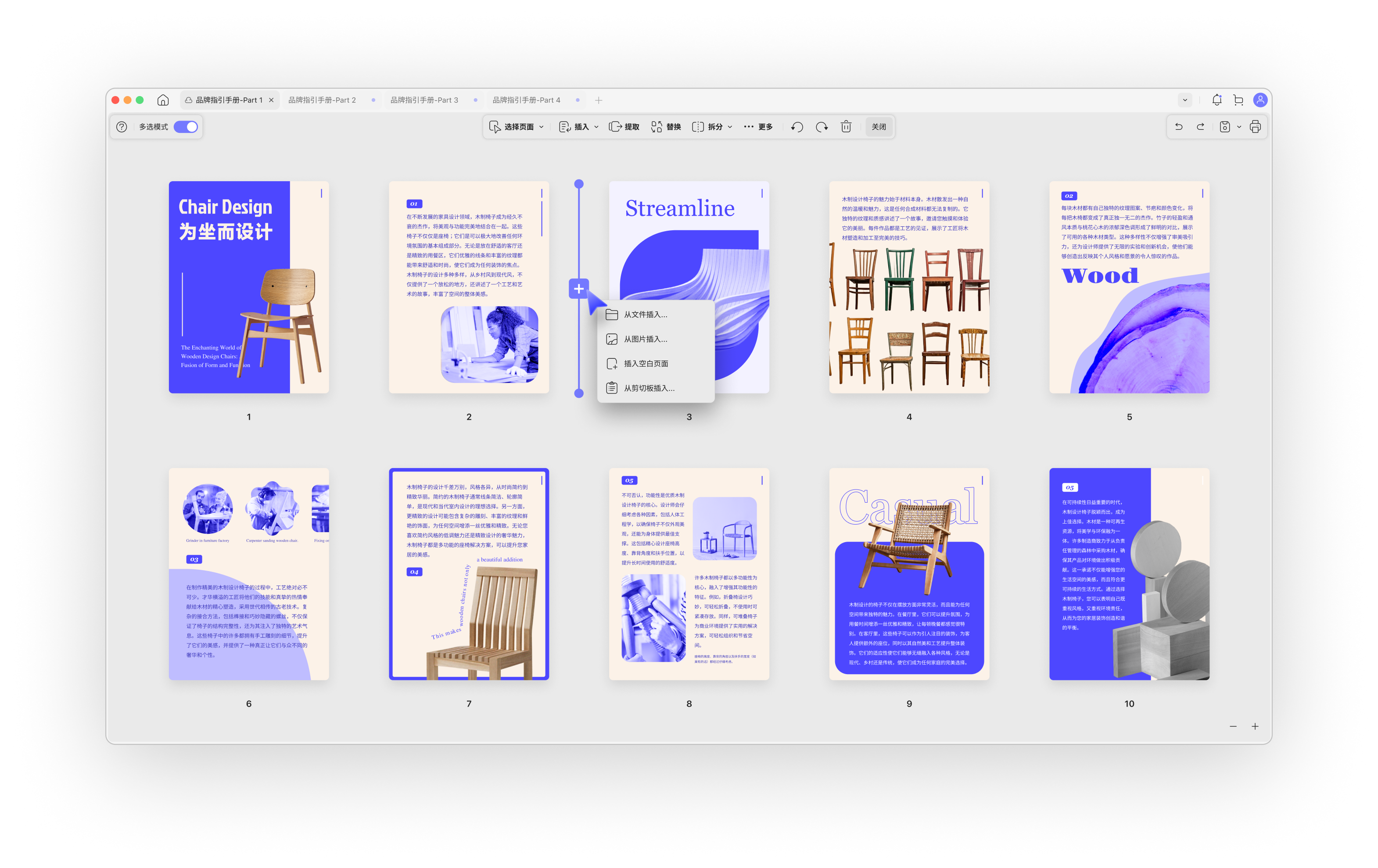Screen dimensions: 1378x868
Task: Click the redo arrow icon
Action: coord(1201,127)
